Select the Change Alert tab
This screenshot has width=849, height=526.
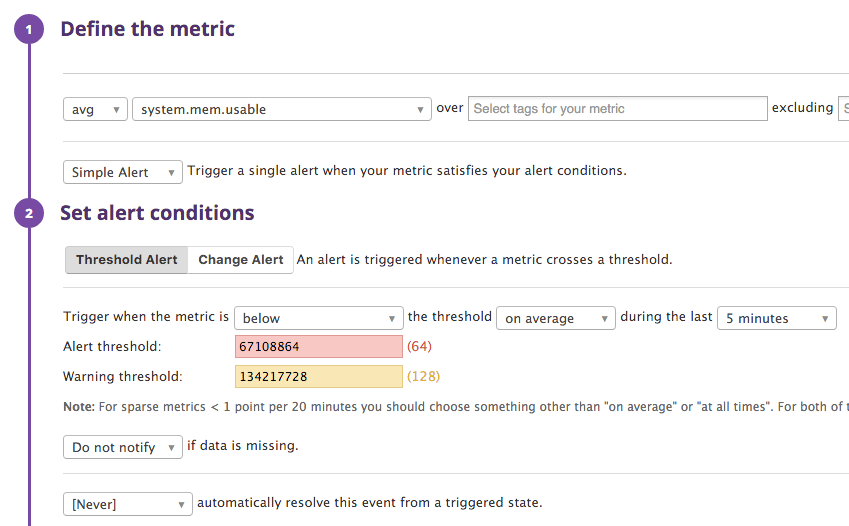(x=241, y=260)
